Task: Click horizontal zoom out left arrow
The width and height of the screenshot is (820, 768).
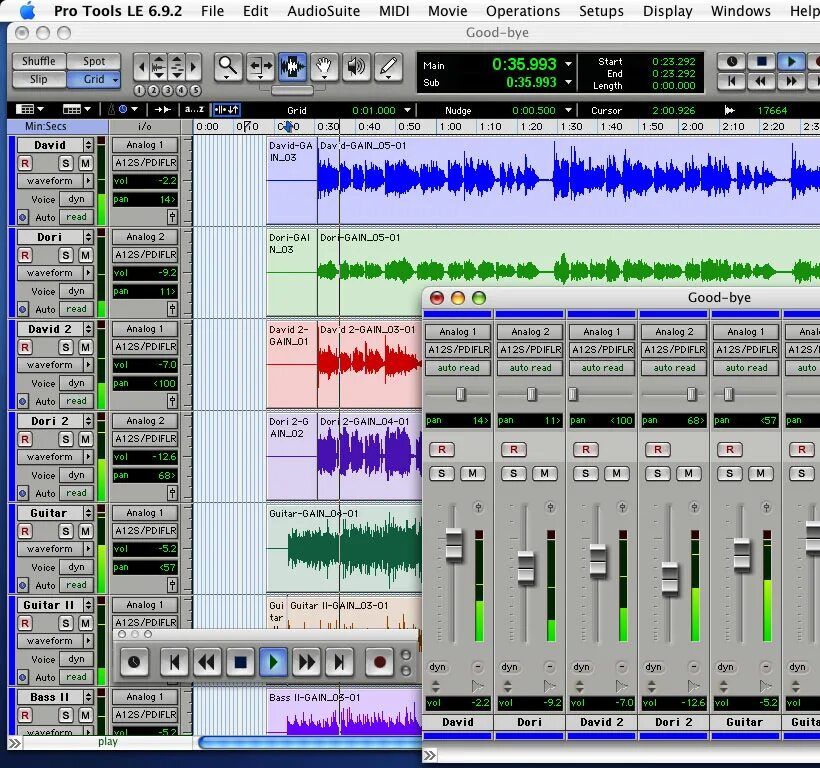Action: pos(141,67)
